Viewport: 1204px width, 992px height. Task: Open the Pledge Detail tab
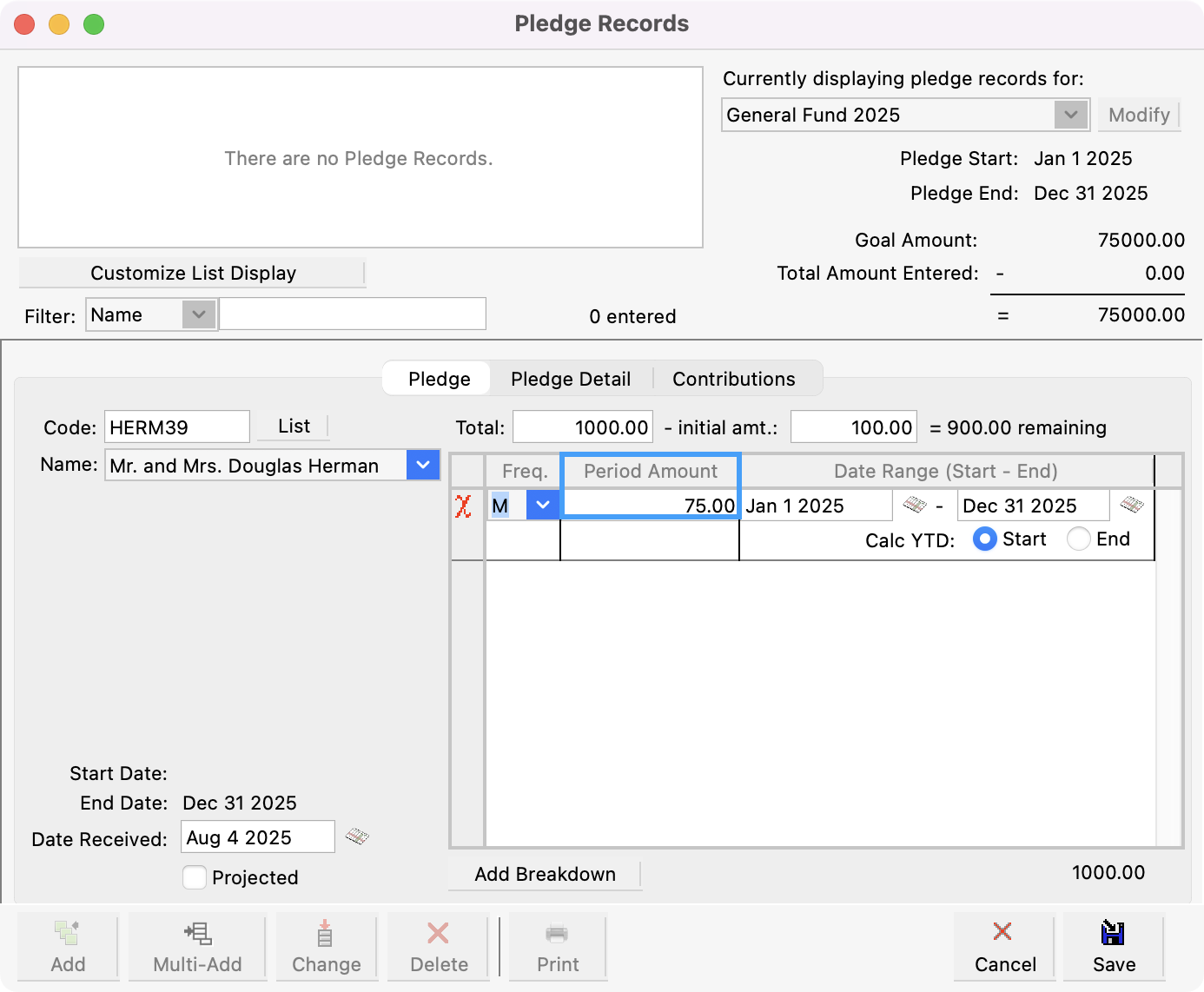(x=571, y=378)
